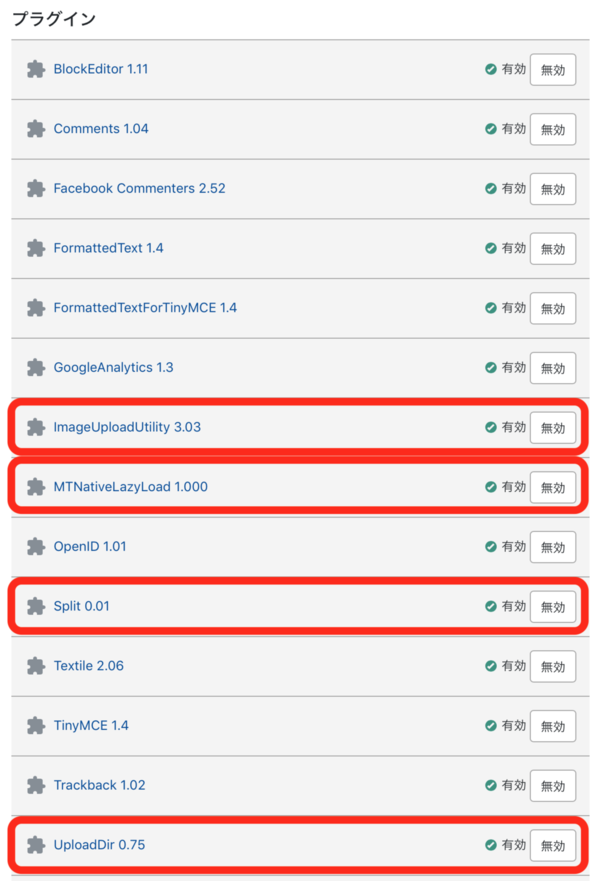The height and width of the screenshot is (881, 600).
Task: Disable UploadDir plugin with 無効 button
Action: (x=553, y=845)
